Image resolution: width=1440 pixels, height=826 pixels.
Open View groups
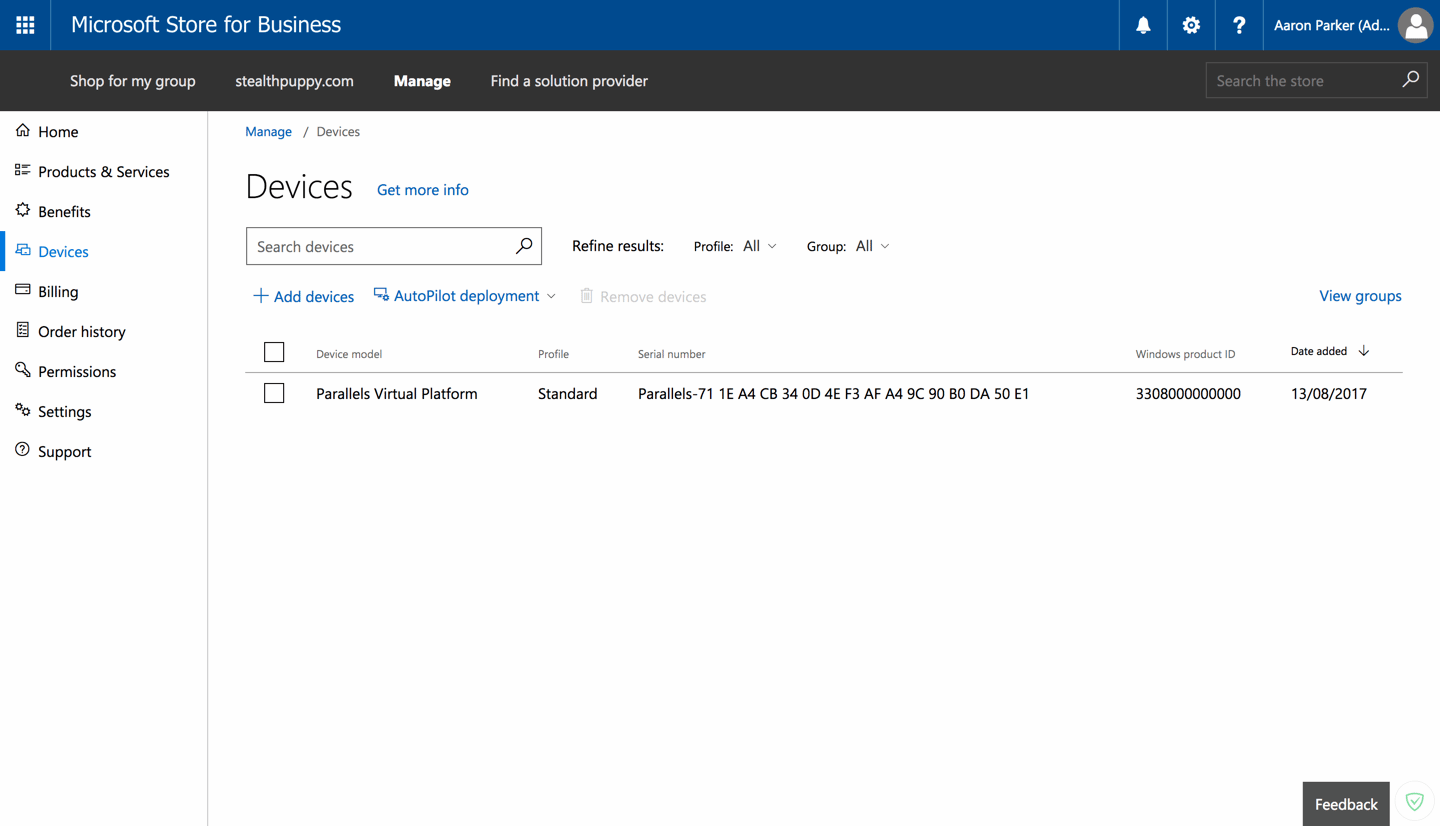(x=1360, y=296)
